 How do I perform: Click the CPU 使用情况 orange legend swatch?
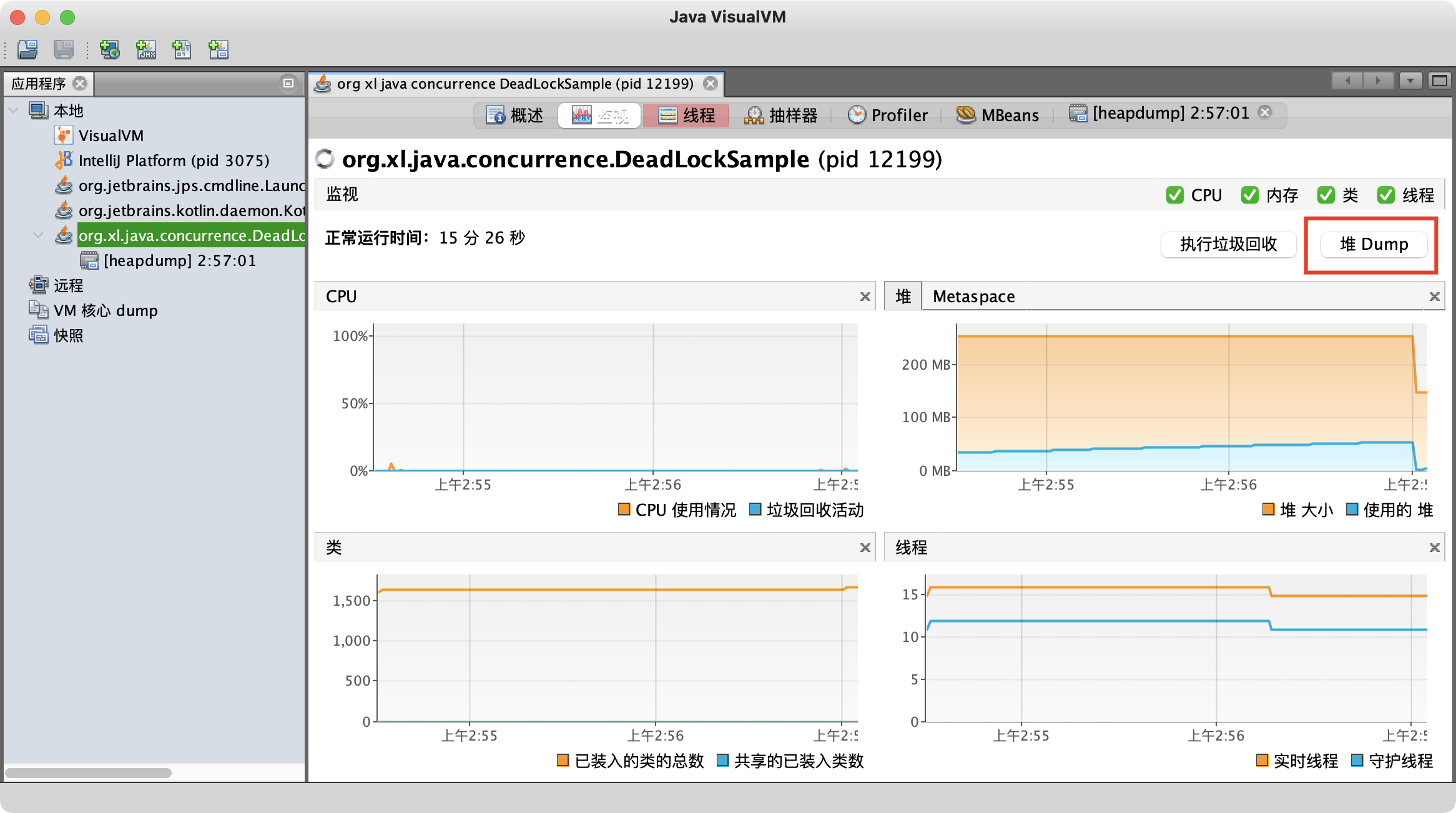pos(624,510)
